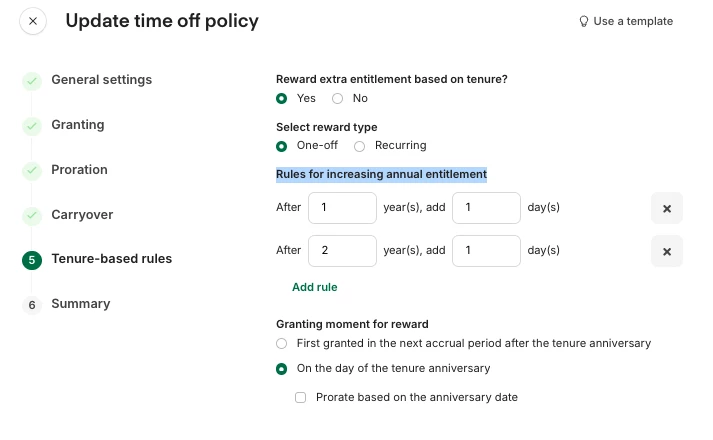713x440 pixels.
Task: Click the days field of the second rule
Action: (x=486, y=250)
